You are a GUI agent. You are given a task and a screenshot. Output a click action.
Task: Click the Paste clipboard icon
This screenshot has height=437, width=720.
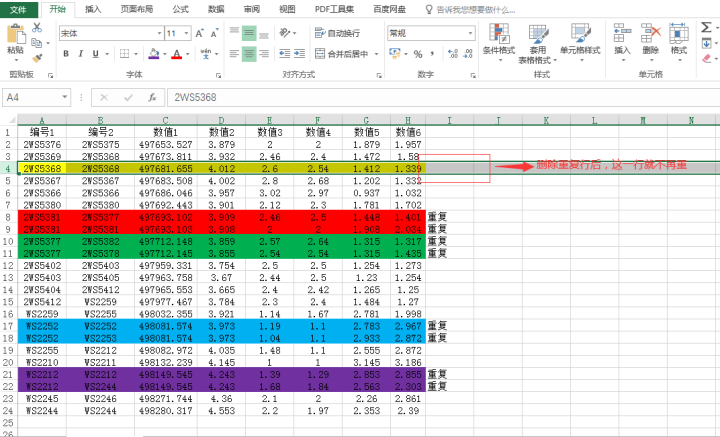click(16, 35)
